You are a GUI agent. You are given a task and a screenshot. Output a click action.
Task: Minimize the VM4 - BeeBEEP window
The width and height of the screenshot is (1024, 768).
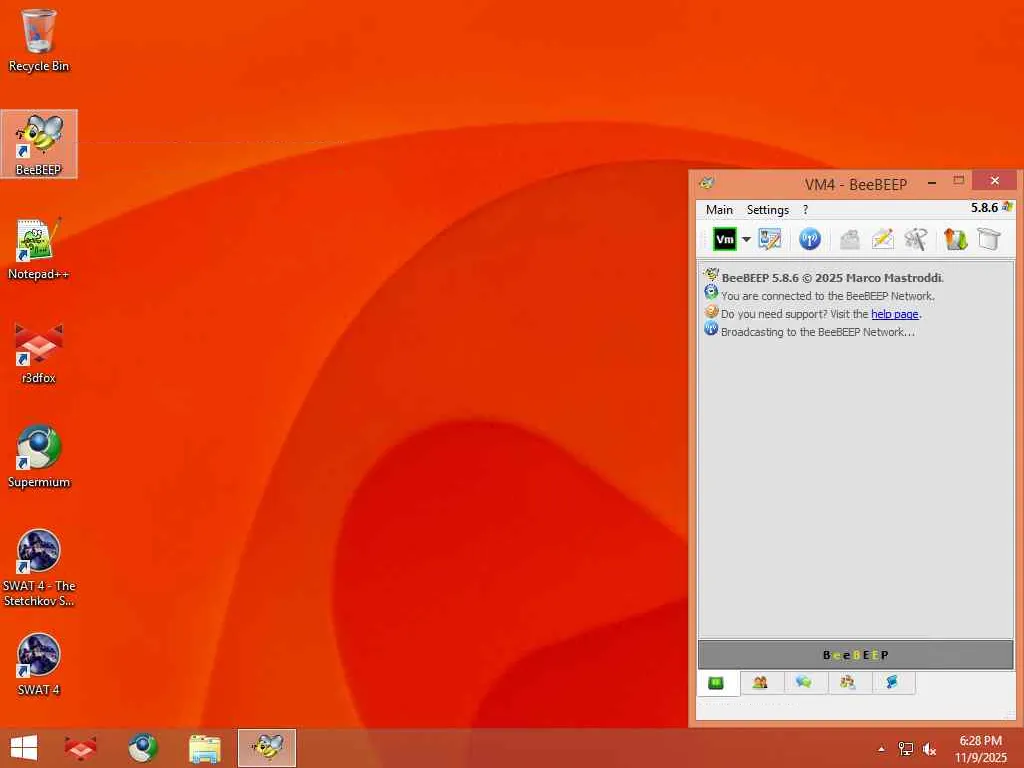932,182
